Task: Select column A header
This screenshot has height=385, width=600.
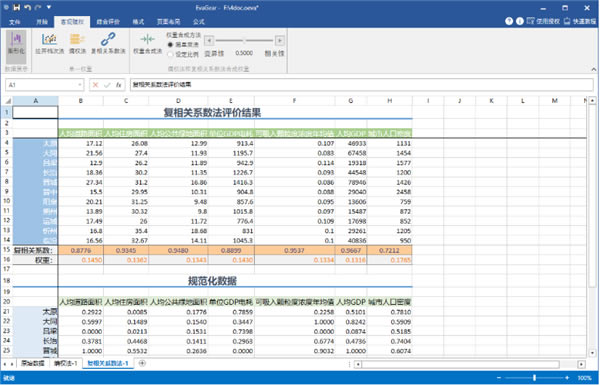Action: (x=36, y=101)
